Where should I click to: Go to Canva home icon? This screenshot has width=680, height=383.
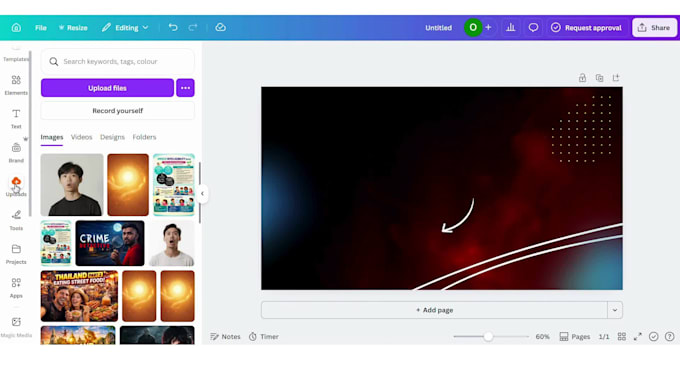click(16, 28)
